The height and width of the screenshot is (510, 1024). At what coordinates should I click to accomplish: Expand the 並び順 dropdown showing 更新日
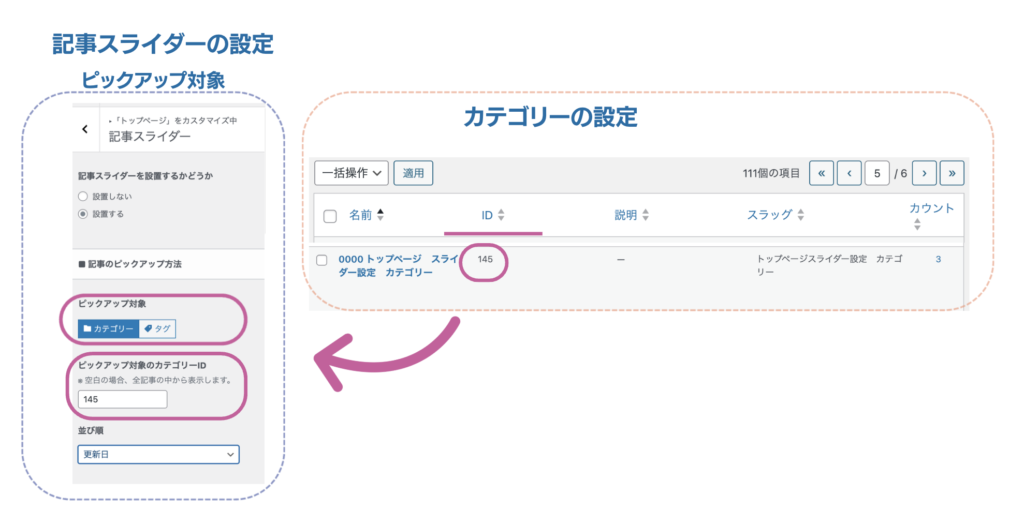pyautogui.click(x=158, y=454)
